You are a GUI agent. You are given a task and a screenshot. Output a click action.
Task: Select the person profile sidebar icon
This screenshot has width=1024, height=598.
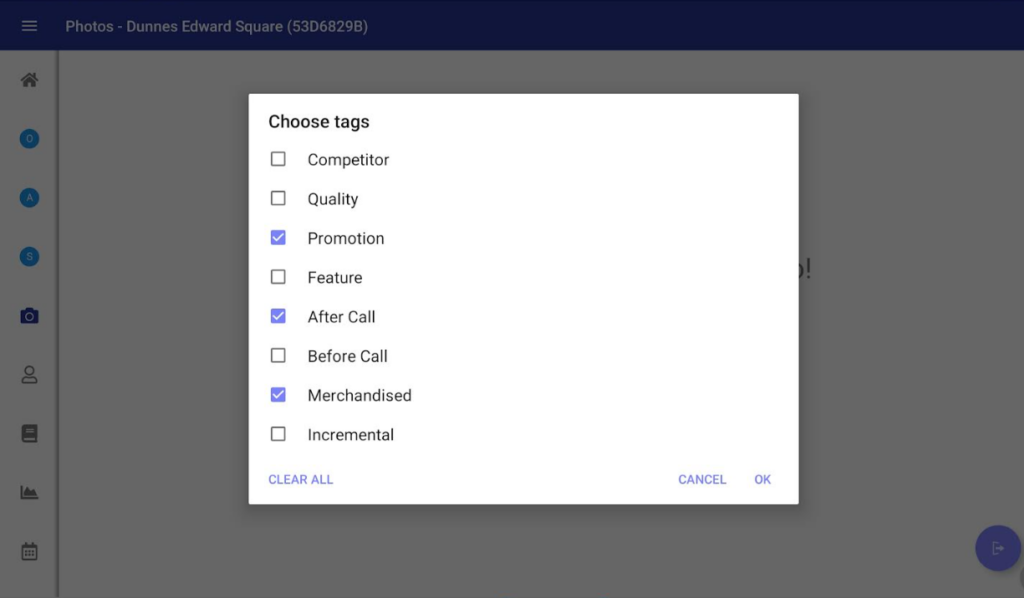click(29, 375)
